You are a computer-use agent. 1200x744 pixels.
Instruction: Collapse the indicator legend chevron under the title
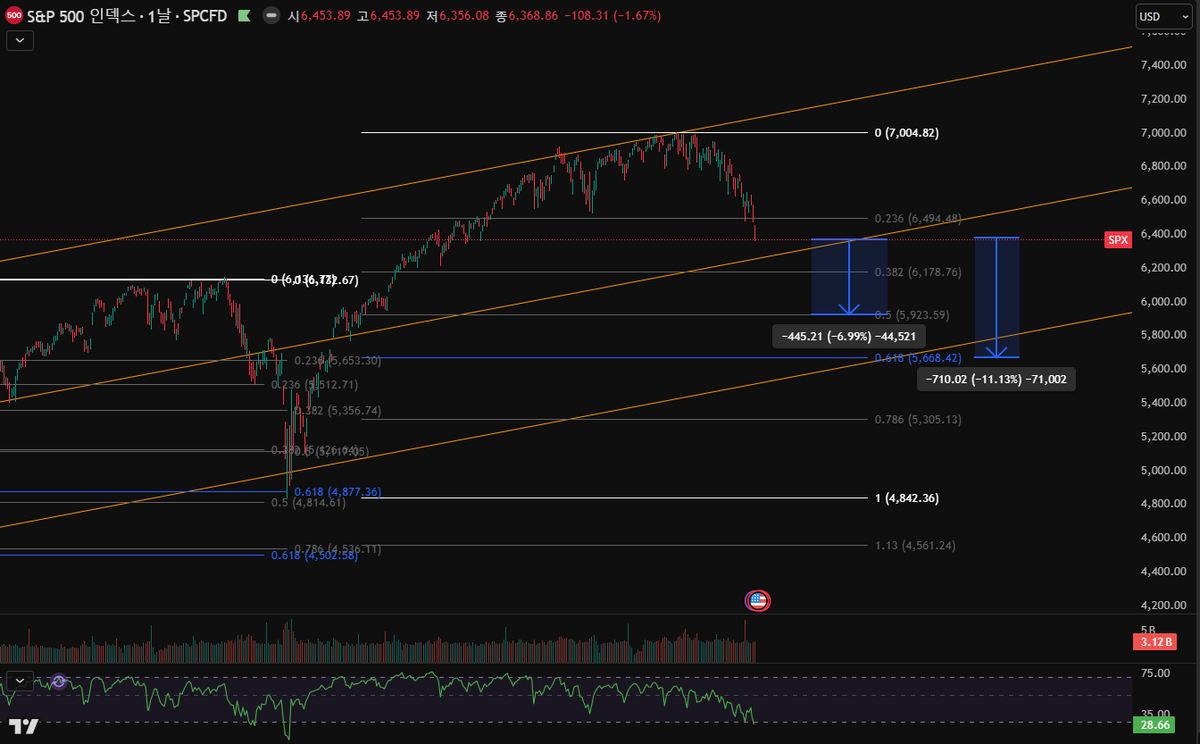pos(20,40)
